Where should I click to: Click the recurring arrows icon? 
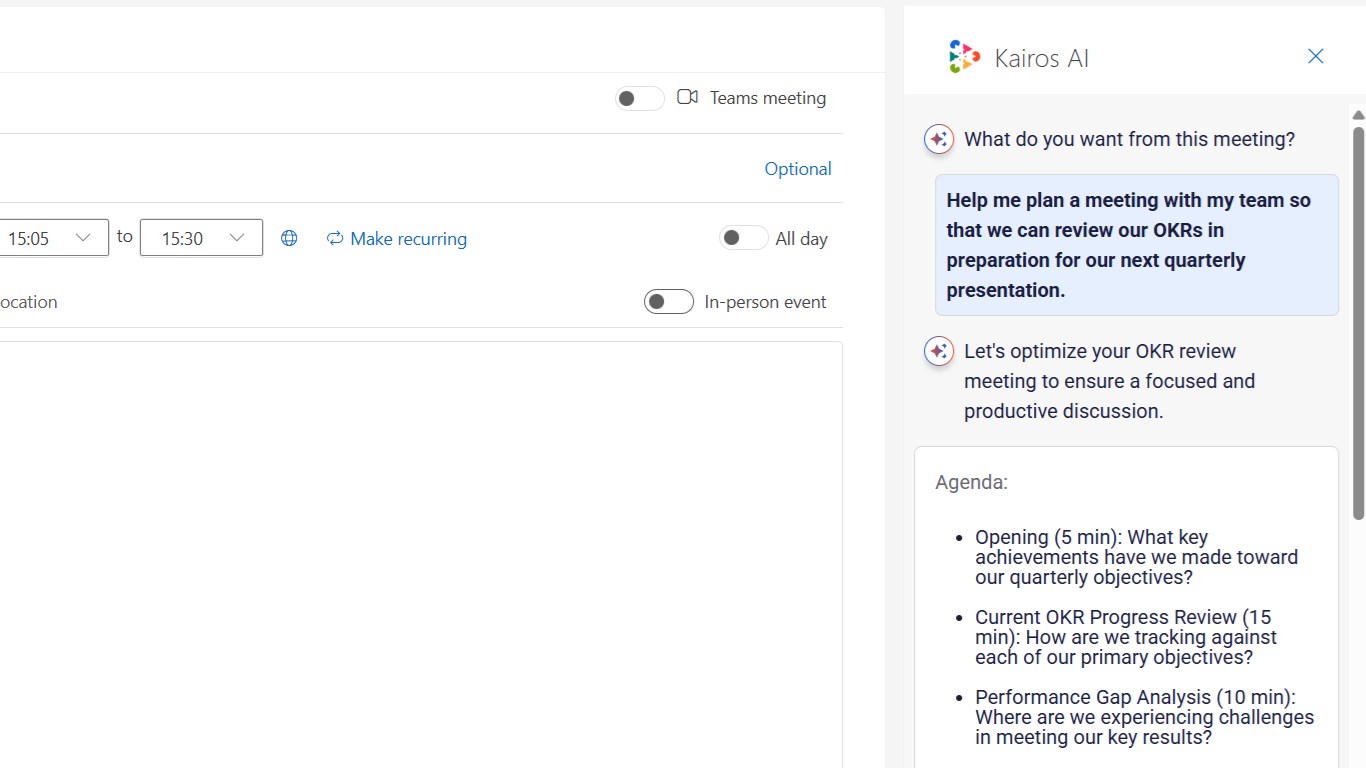[335, 238]
